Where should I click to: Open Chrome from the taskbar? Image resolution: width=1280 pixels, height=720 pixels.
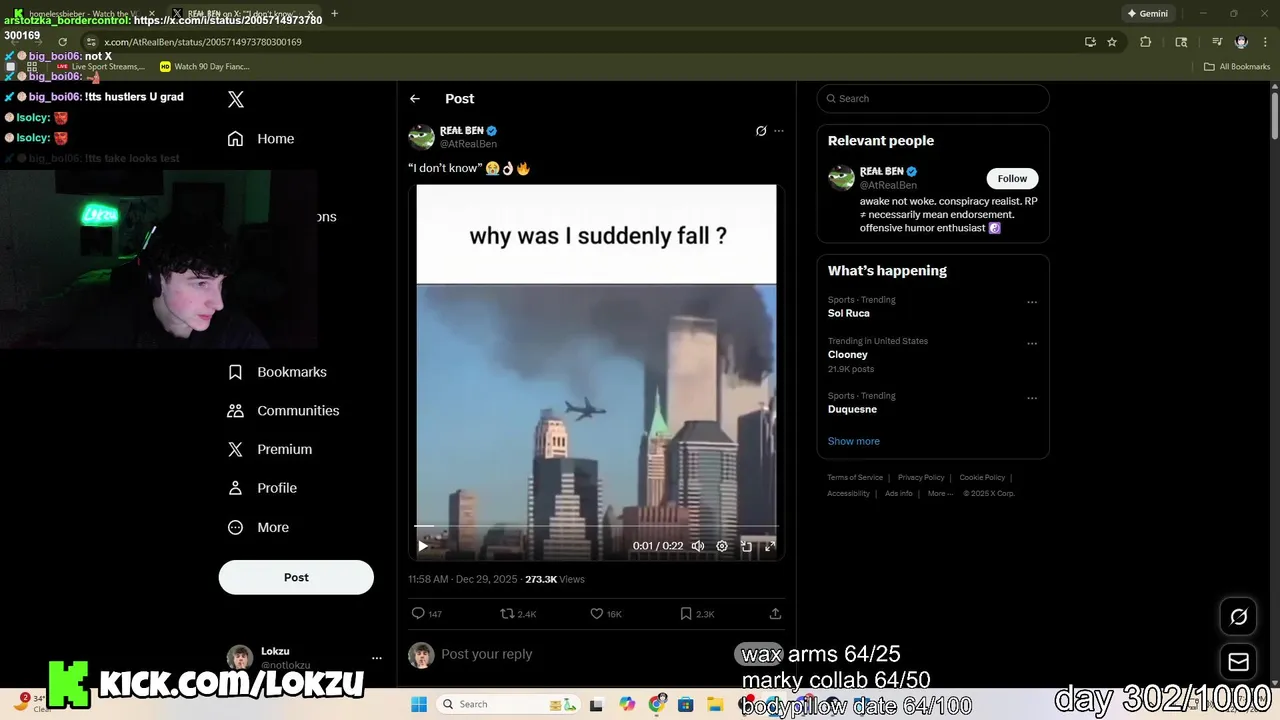point(657,704)
